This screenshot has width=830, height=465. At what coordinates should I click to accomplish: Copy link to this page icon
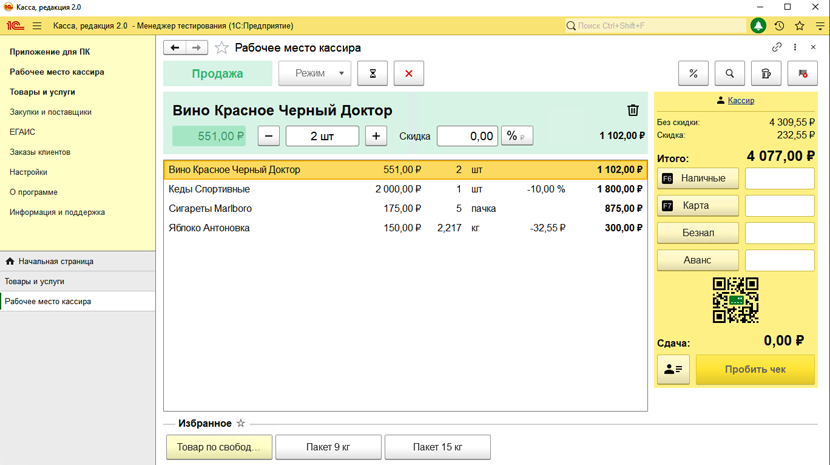(777, 47)
